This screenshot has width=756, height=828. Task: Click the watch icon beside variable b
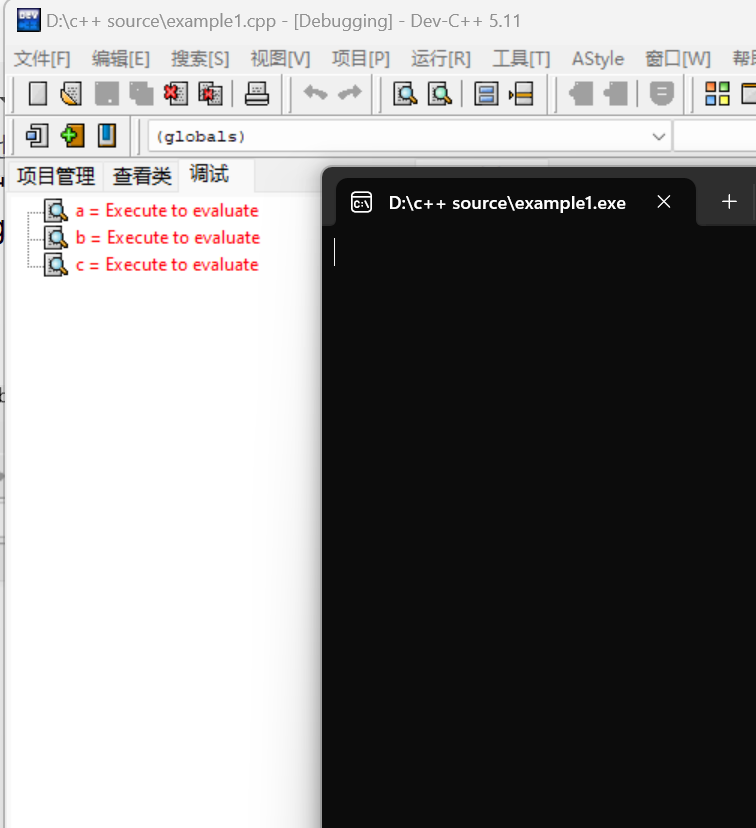[x=55, y=237]
